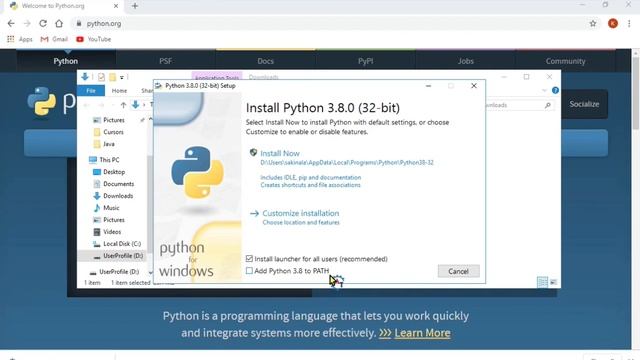Screen dimensions: 640x360
Task: Switch Explorer to details view icon
Action: tap(542, 282)
